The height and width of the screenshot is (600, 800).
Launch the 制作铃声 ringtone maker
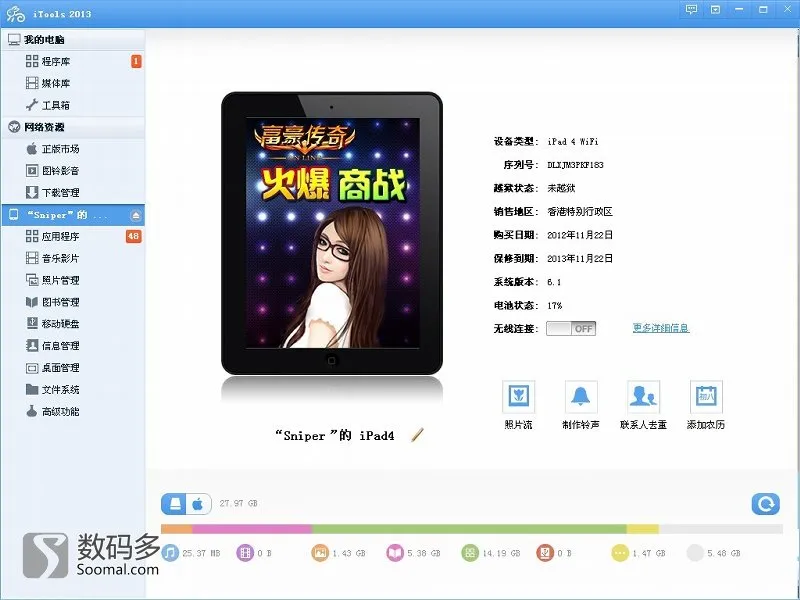click(x=581, y=405)
